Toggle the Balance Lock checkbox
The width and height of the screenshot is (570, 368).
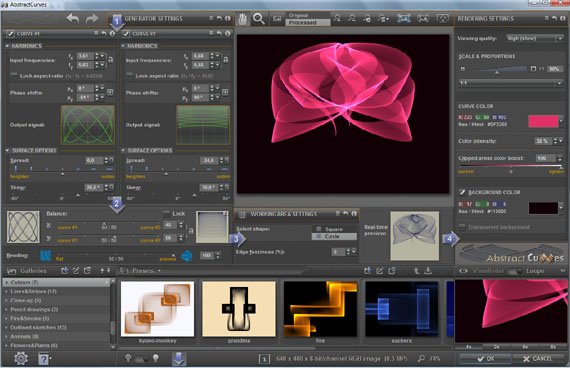tap(166, 213)
